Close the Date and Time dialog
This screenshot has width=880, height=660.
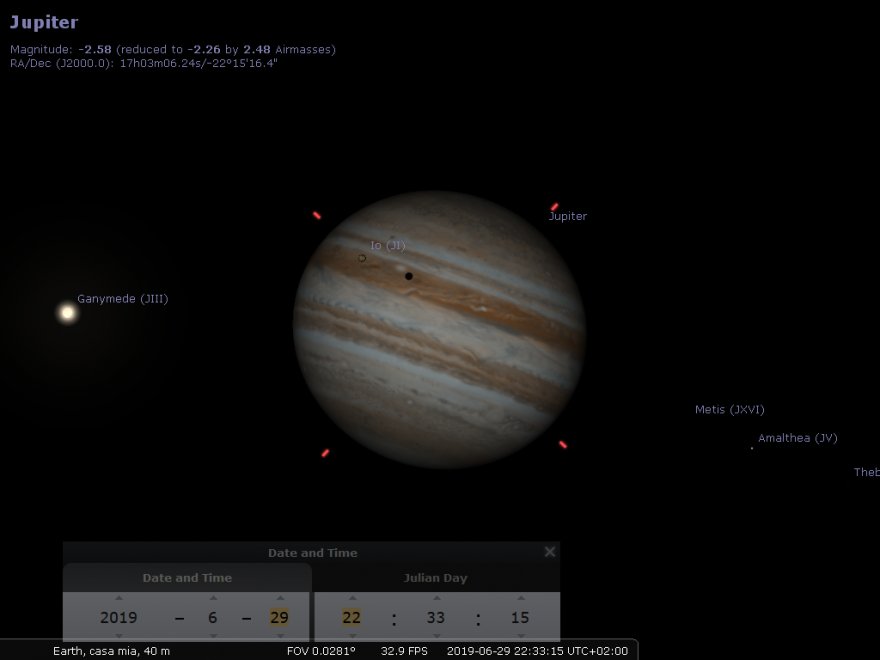549,552
